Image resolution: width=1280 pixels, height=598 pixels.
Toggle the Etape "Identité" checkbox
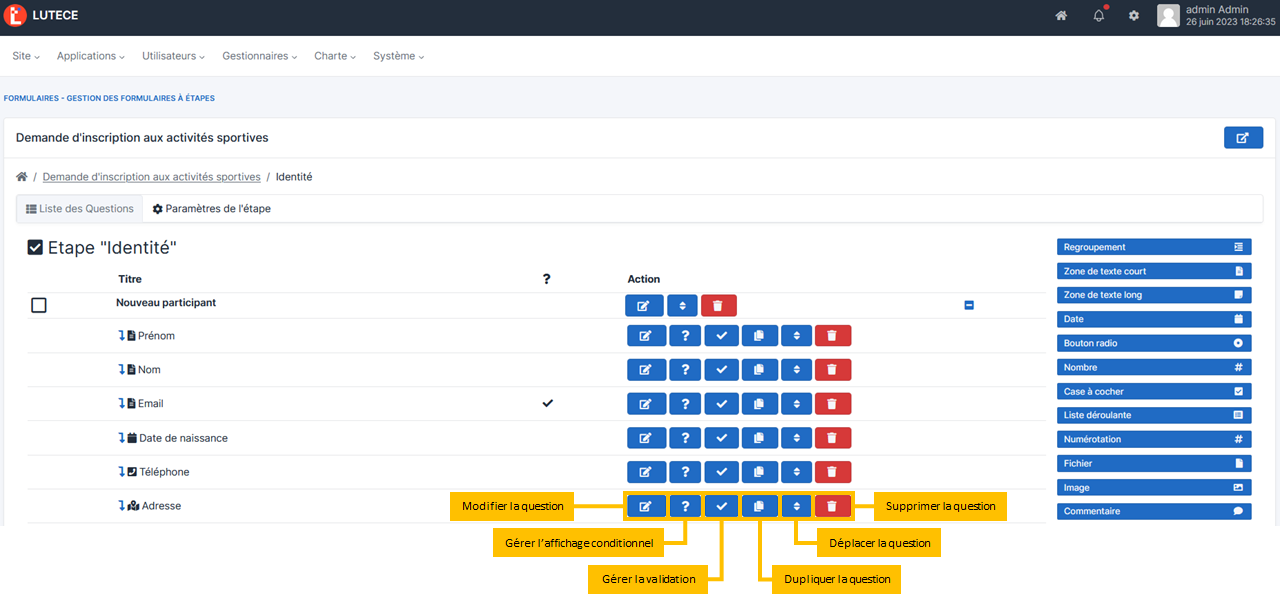tap(36, 248)
